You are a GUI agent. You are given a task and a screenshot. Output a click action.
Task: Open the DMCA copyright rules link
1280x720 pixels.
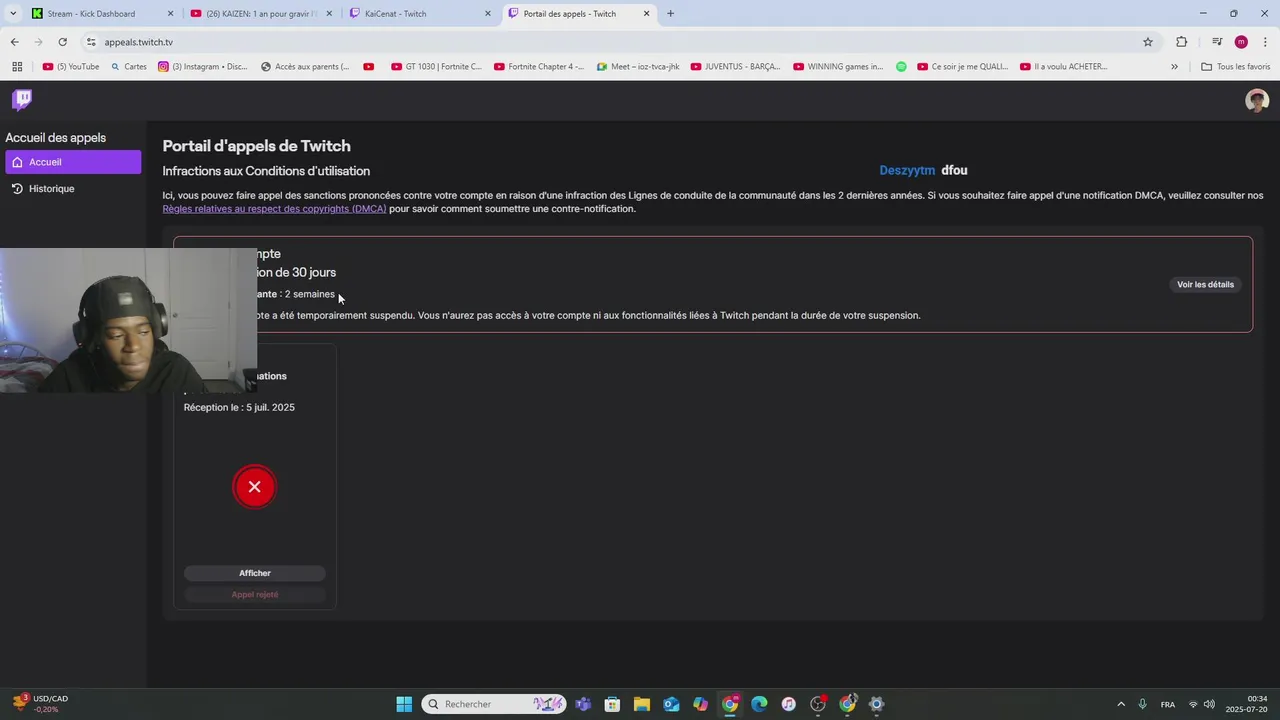pyautogui.click(x=274, y=209)
